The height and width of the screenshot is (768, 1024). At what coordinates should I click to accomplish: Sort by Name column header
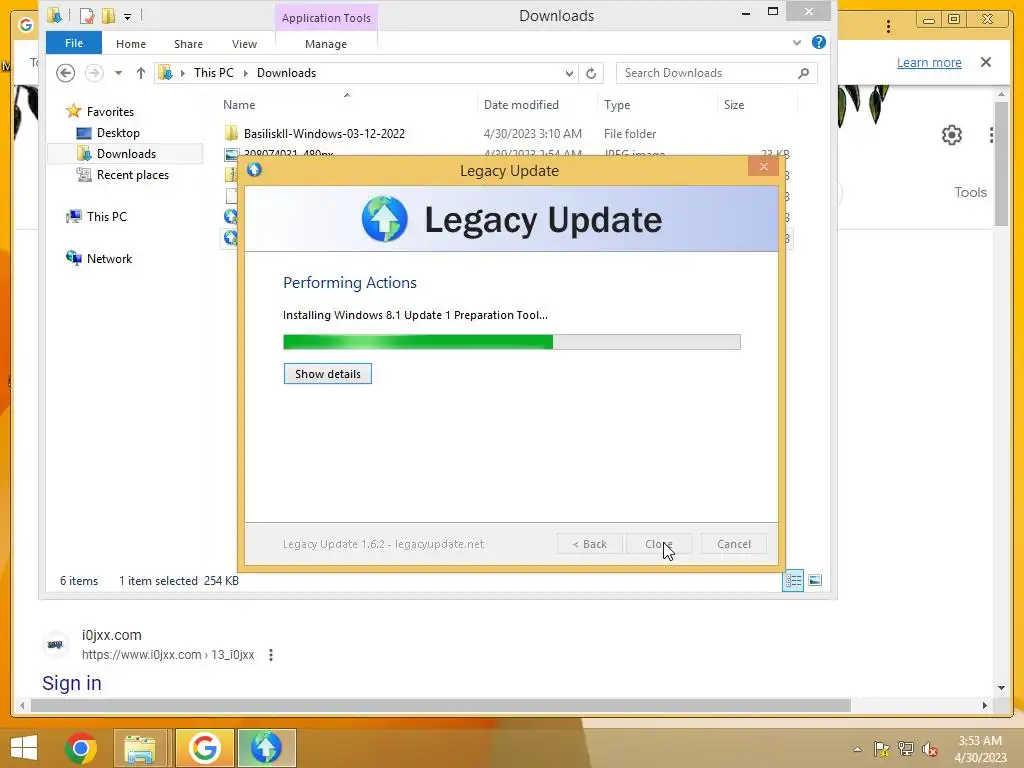(x=239, y=104)
